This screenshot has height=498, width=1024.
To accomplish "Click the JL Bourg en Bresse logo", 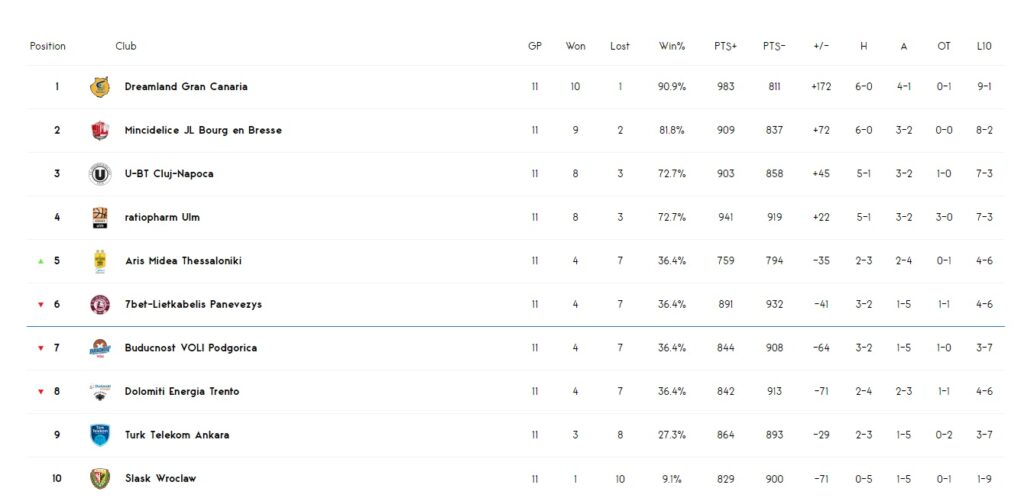I will (x=100, y=130).
